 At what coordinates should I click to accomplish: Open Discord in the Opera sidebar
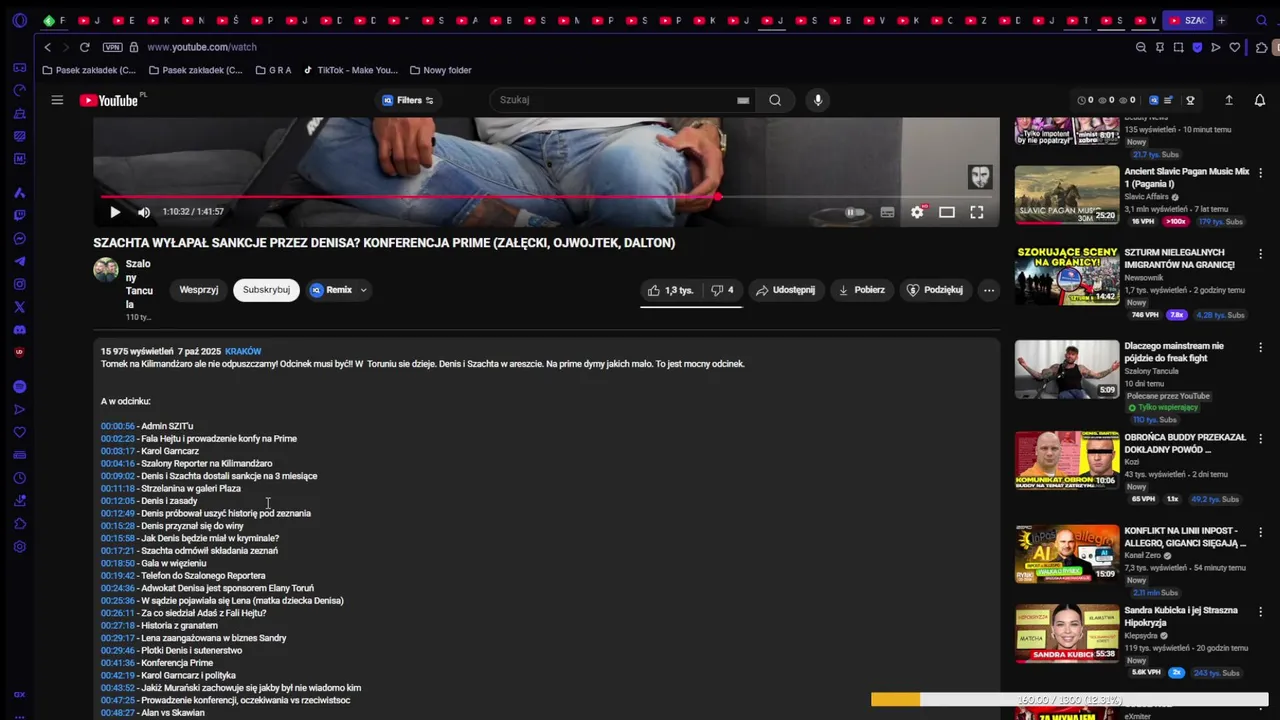click(x=19, y=330)
